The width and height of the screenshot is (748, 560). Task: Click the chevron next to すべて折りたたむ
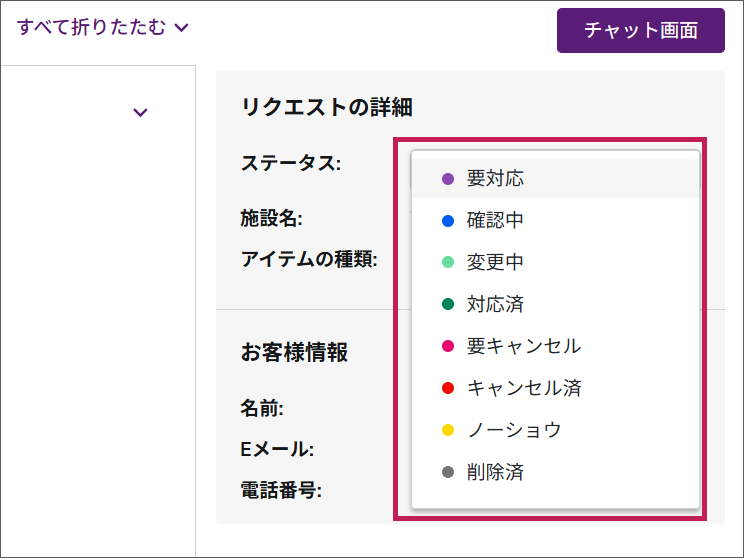tap(181, 28)
